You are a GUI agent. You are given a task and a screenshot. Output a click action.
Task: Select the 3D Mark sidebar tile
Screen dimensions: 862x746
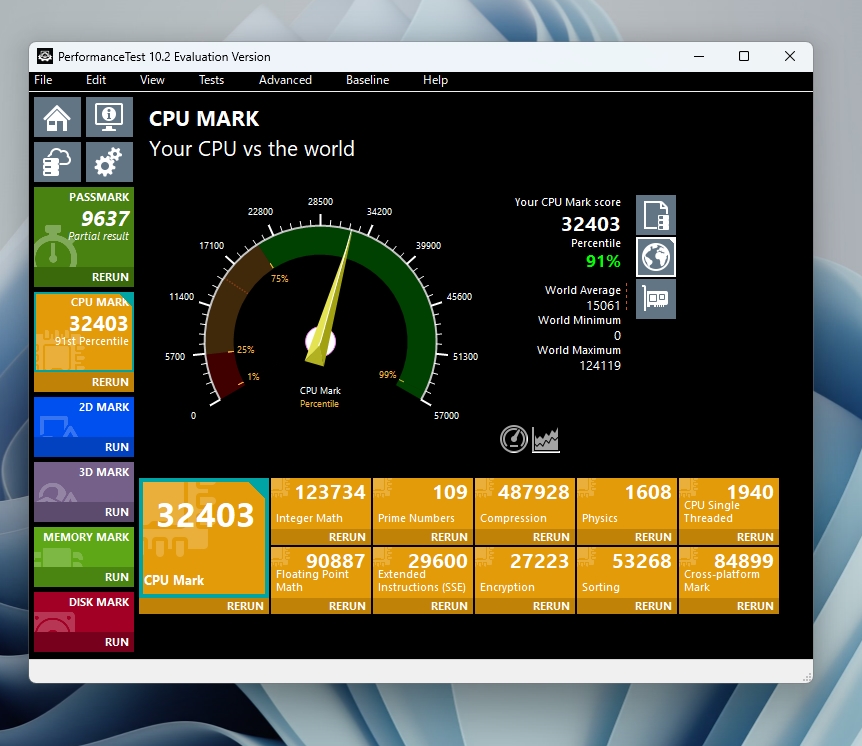84,482
